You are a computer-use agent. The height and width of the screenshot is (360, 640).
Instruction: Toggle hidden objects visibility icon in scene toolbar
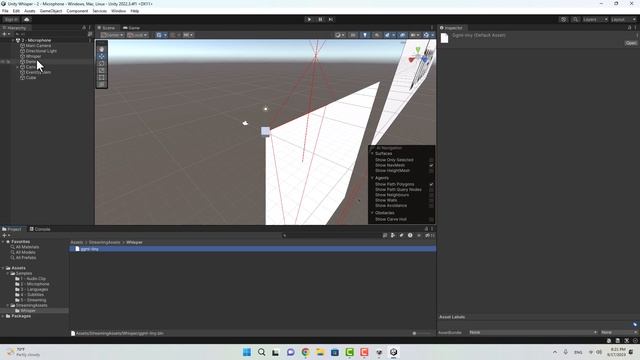tap(402, 35)
